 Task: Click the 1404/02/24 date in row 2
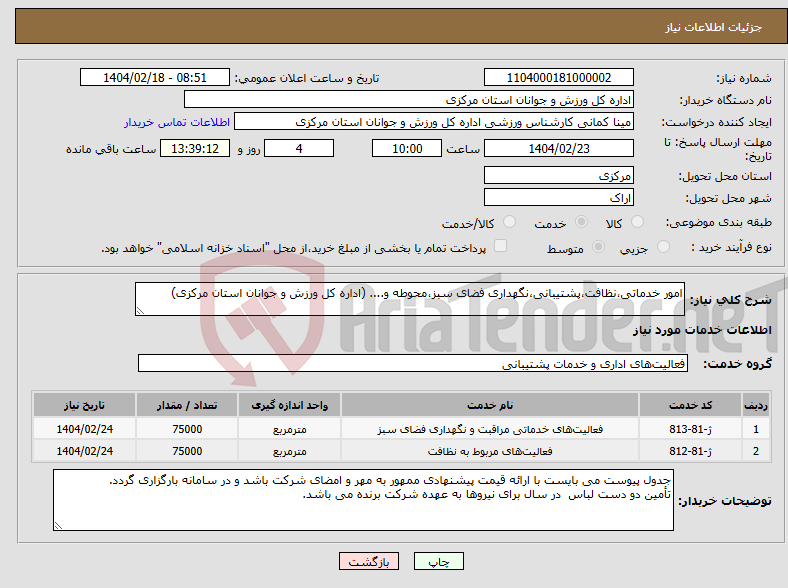84,451
